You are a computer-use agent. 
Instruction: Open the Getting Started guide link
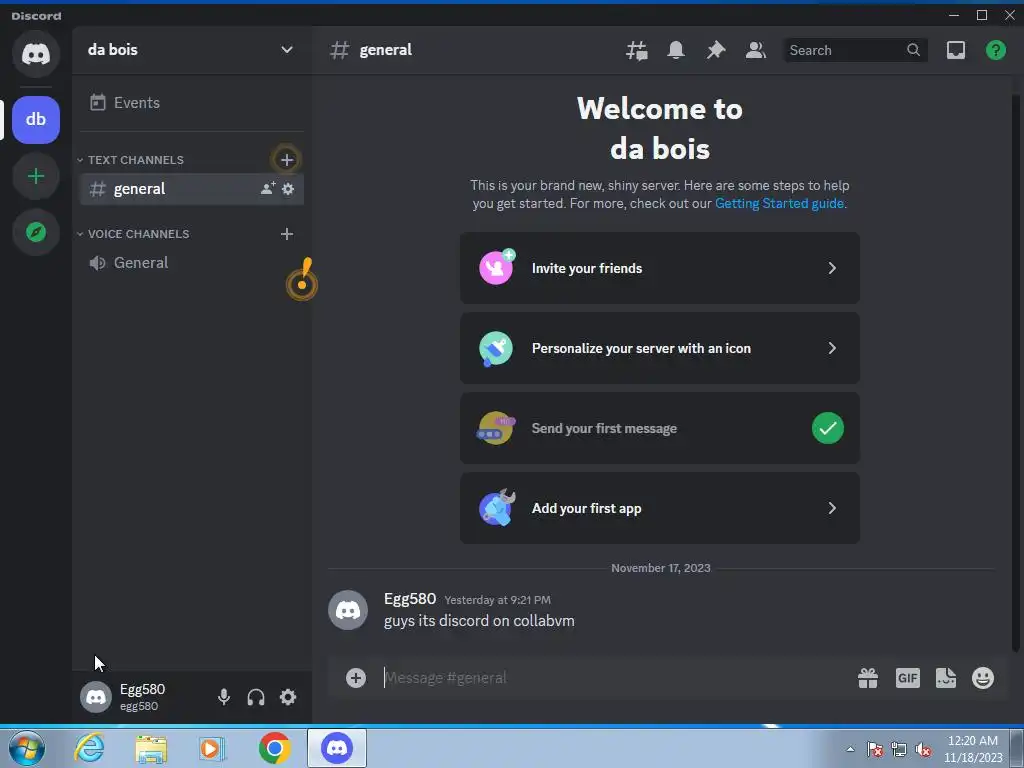point(779,203)
